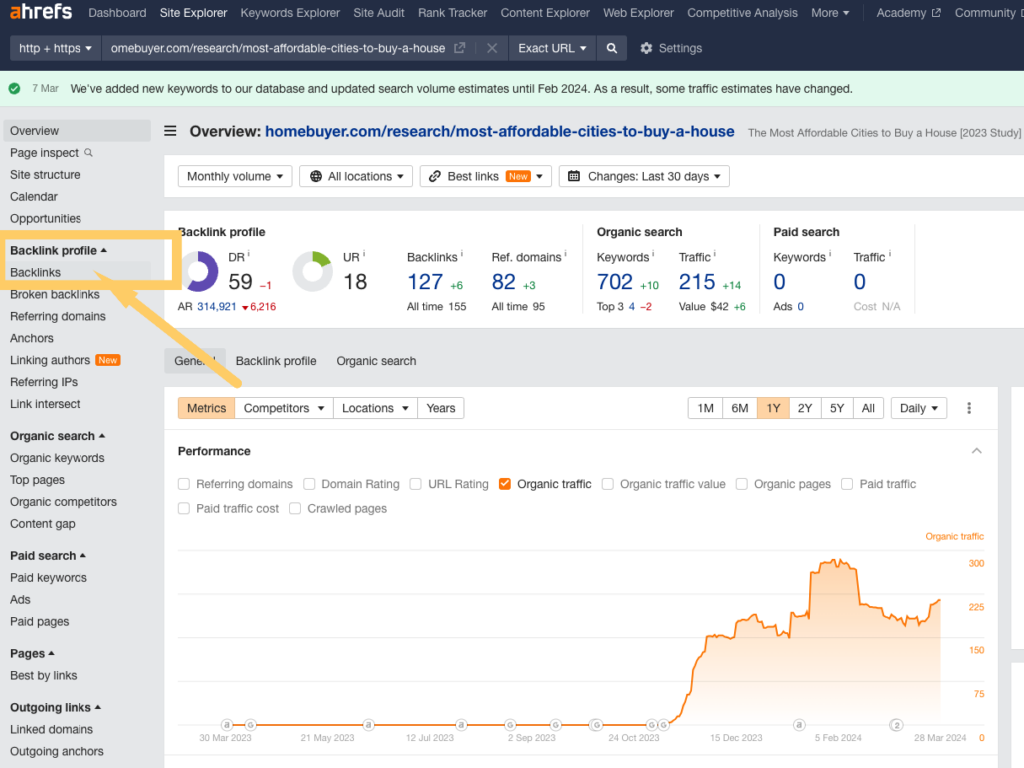Open Academy via its external-link icon

pos(935,12)
